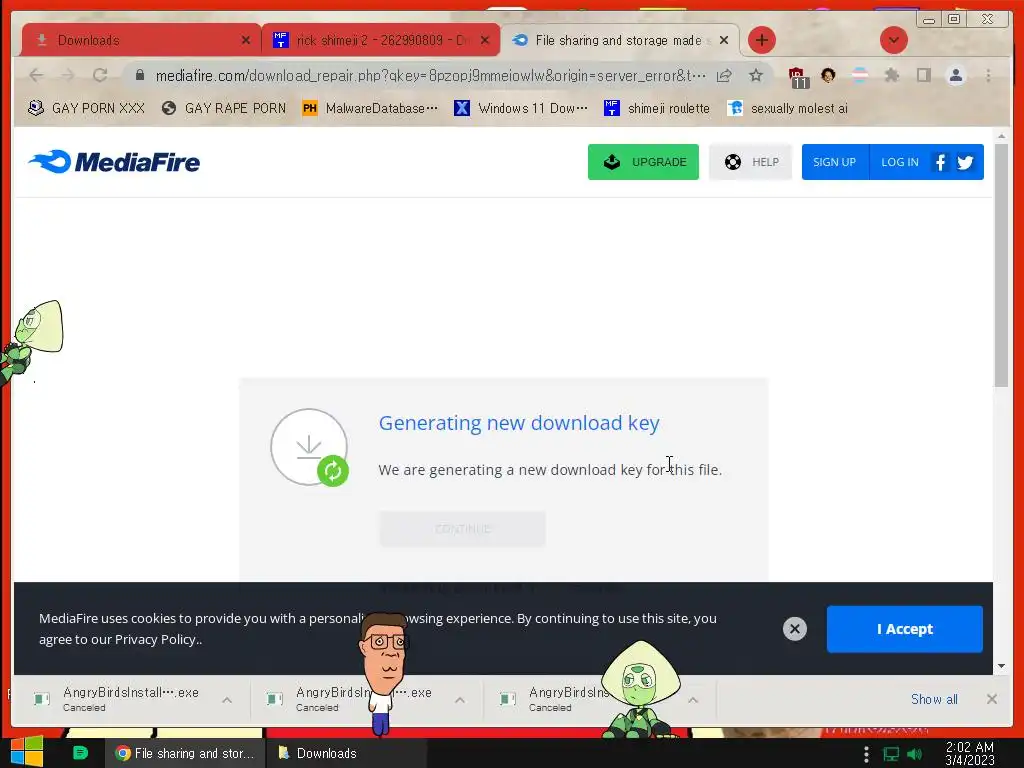
Task: Open a new tab with the plus button
Action: coord(761,40)
